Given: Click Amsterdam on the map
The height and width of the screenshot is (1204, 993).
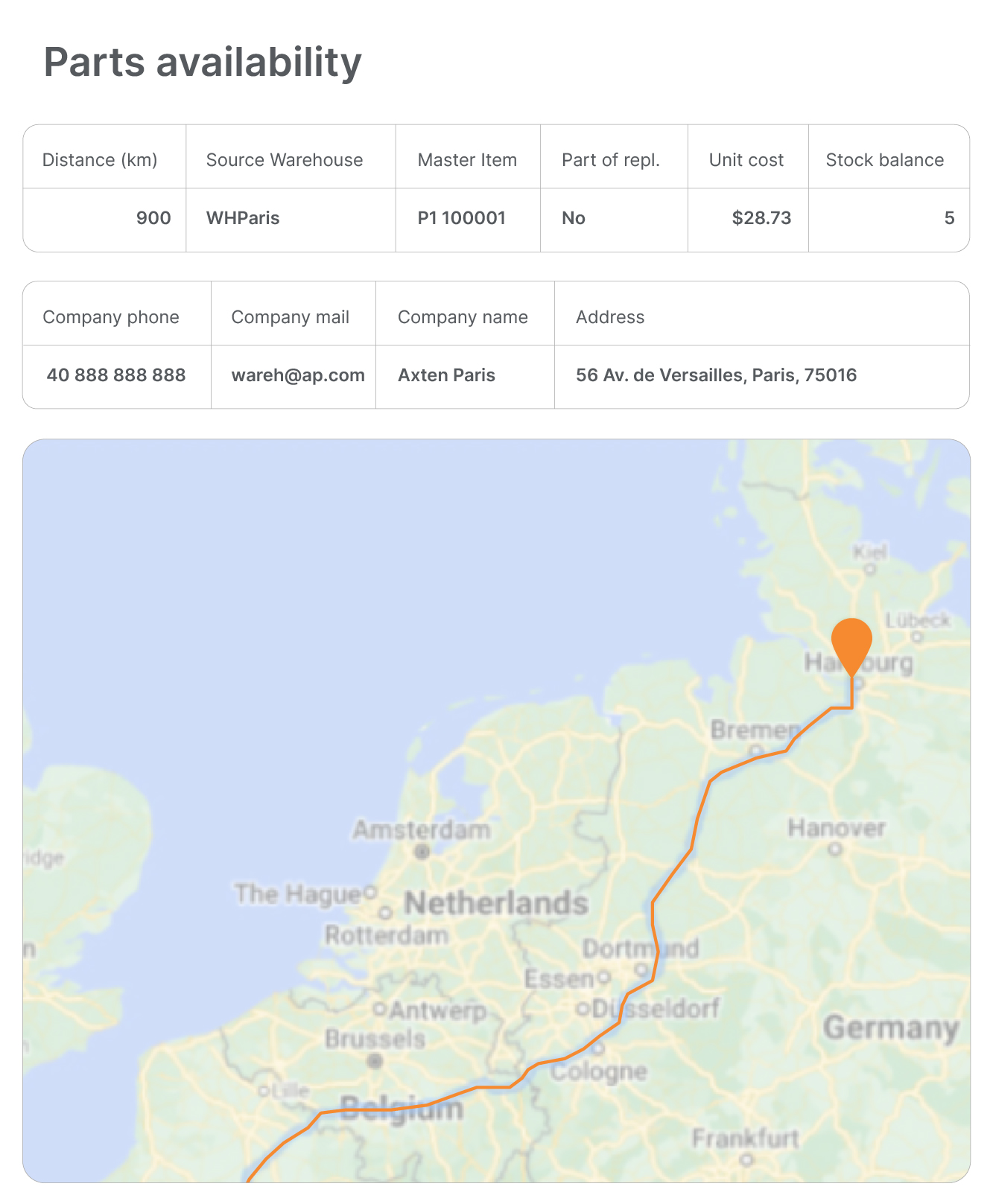Looking at the screenshot, I should click(x=422, y=831).
